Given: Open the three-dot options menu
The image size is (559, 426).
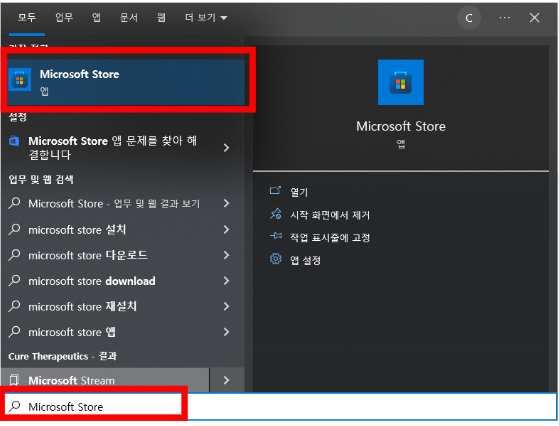Looking at the screenshot, I should [504, 17].
